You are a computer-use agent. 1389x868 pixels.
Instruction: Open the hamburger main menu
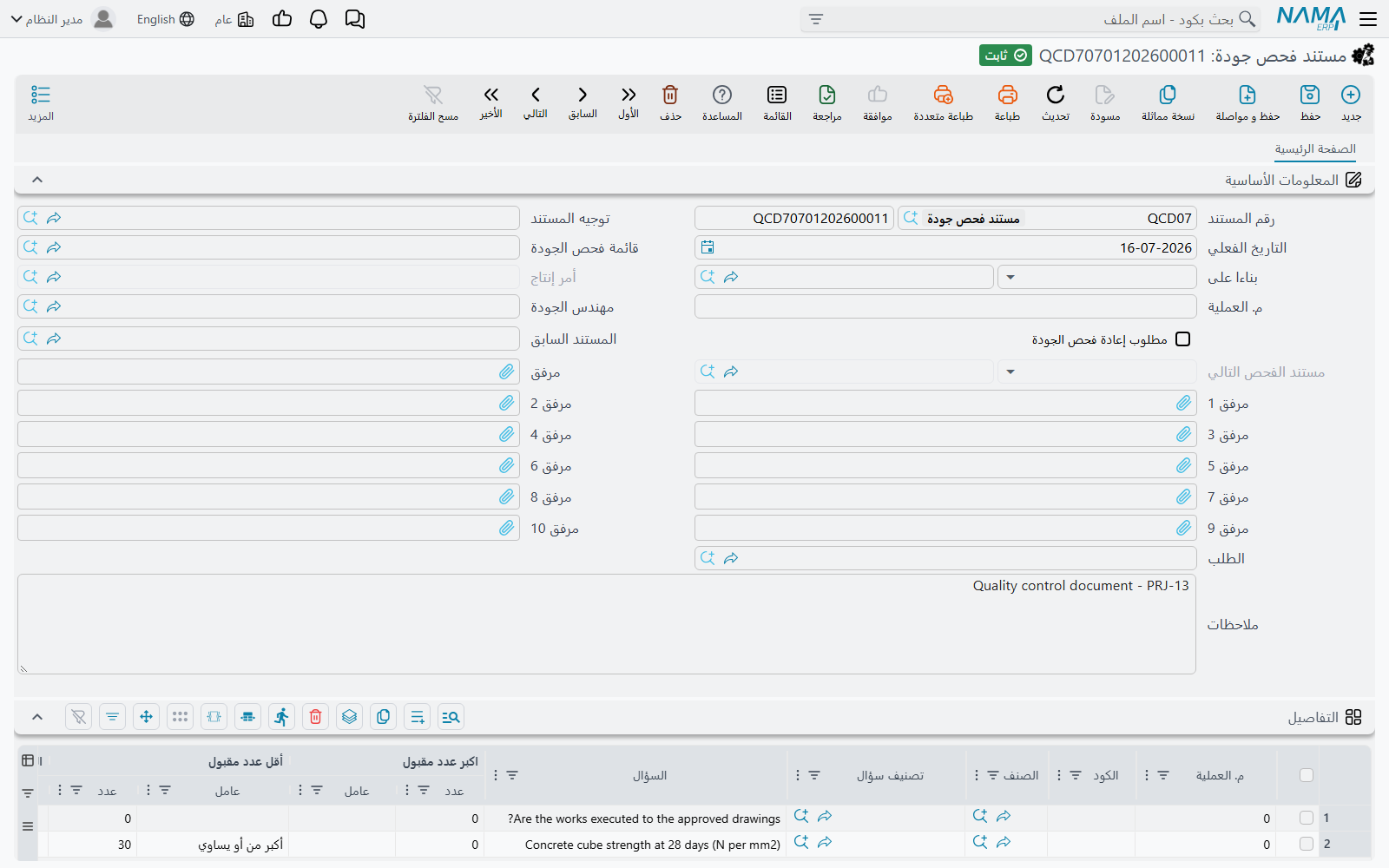click(x=1368, y=19)
